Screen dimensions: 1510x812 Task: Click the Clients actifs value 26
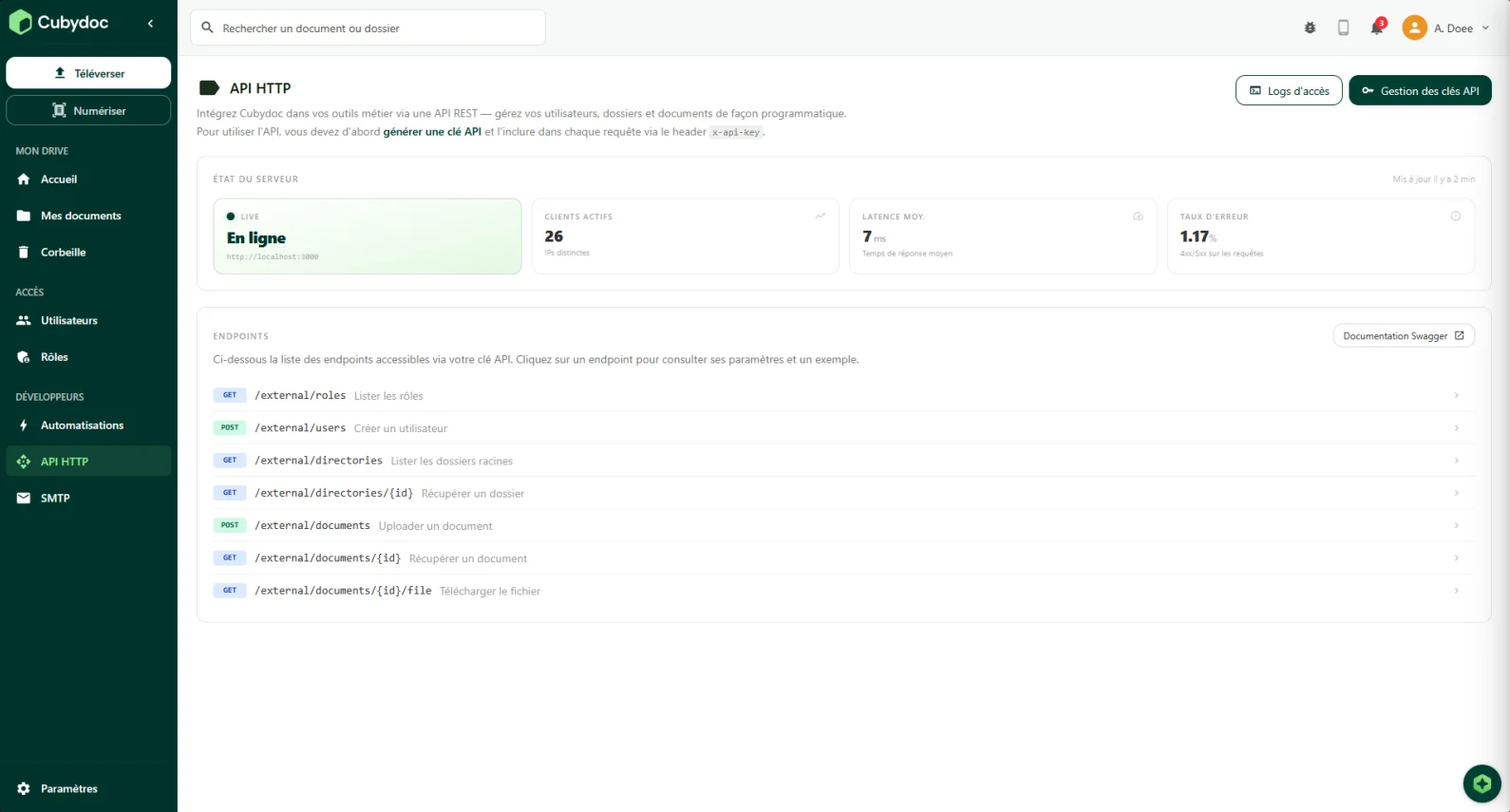coord(554,236)
